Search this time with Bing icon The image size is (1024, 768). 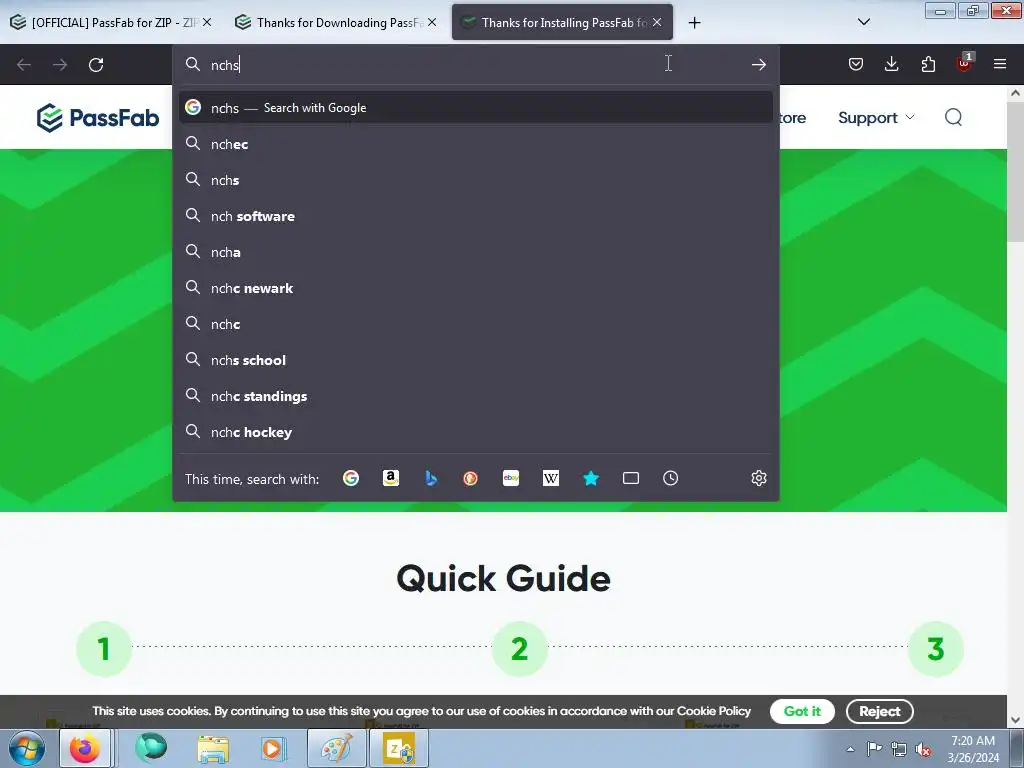pos(431,479)
